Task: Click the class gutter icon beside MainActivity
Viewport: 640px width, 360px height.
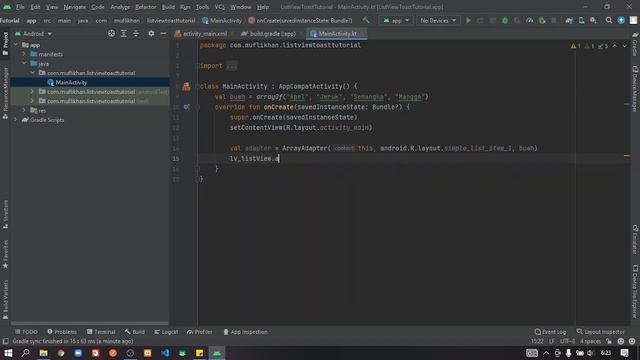Action: (186, 86)
